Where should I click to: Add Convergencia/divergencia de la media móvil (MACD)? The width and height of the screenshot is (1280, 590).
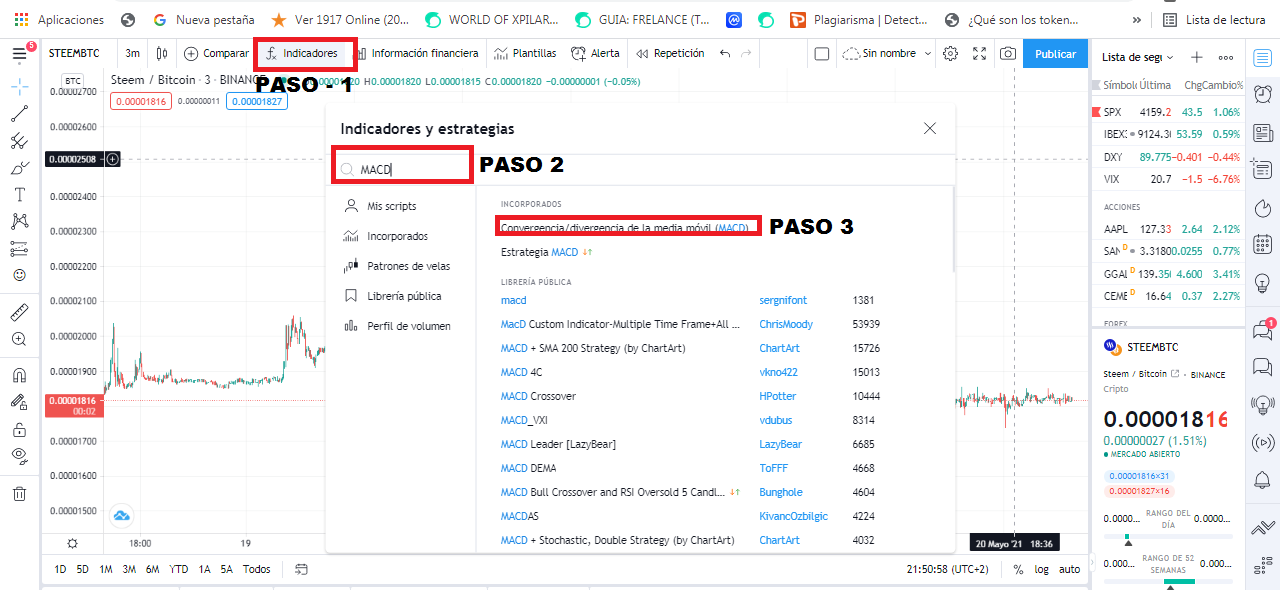coord(625,228)
